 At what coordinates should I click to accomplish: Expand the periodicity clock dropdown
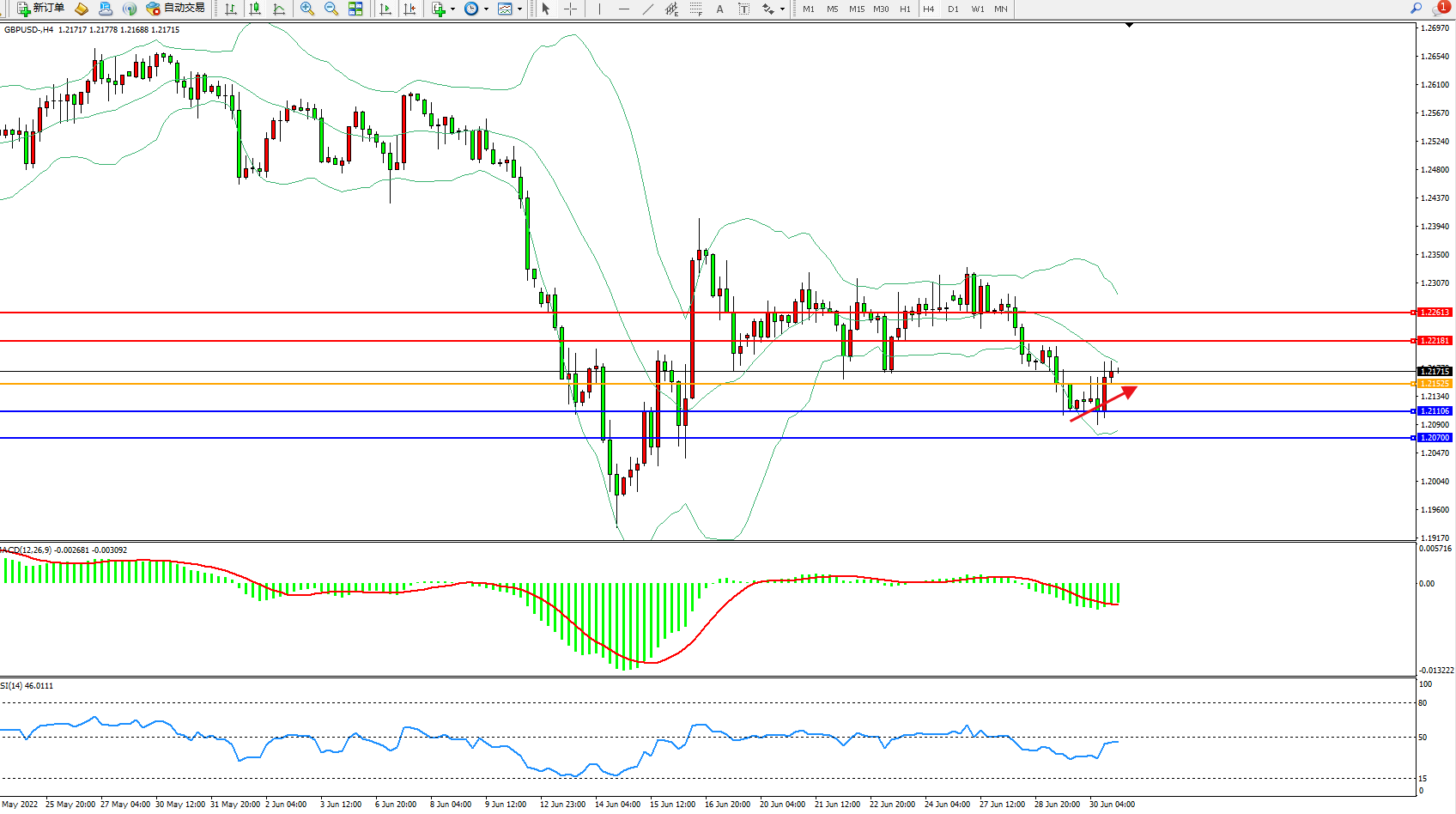coord(486,9)
